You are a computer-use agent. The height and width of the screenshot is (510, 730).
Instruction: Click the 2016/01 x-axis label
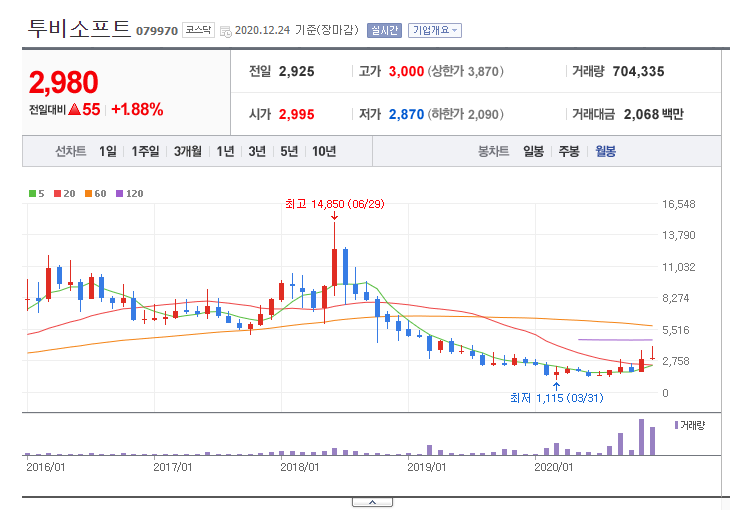coord(46,467)
